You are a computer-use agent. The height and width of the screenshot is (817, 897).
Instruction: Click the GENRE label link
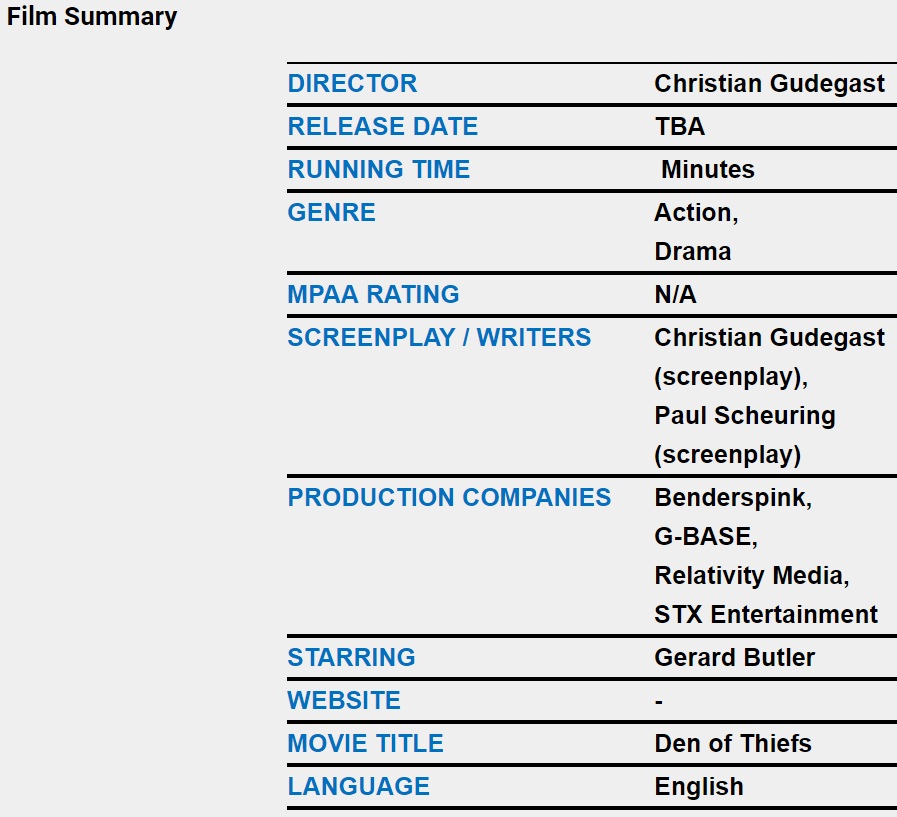[331, 213]
